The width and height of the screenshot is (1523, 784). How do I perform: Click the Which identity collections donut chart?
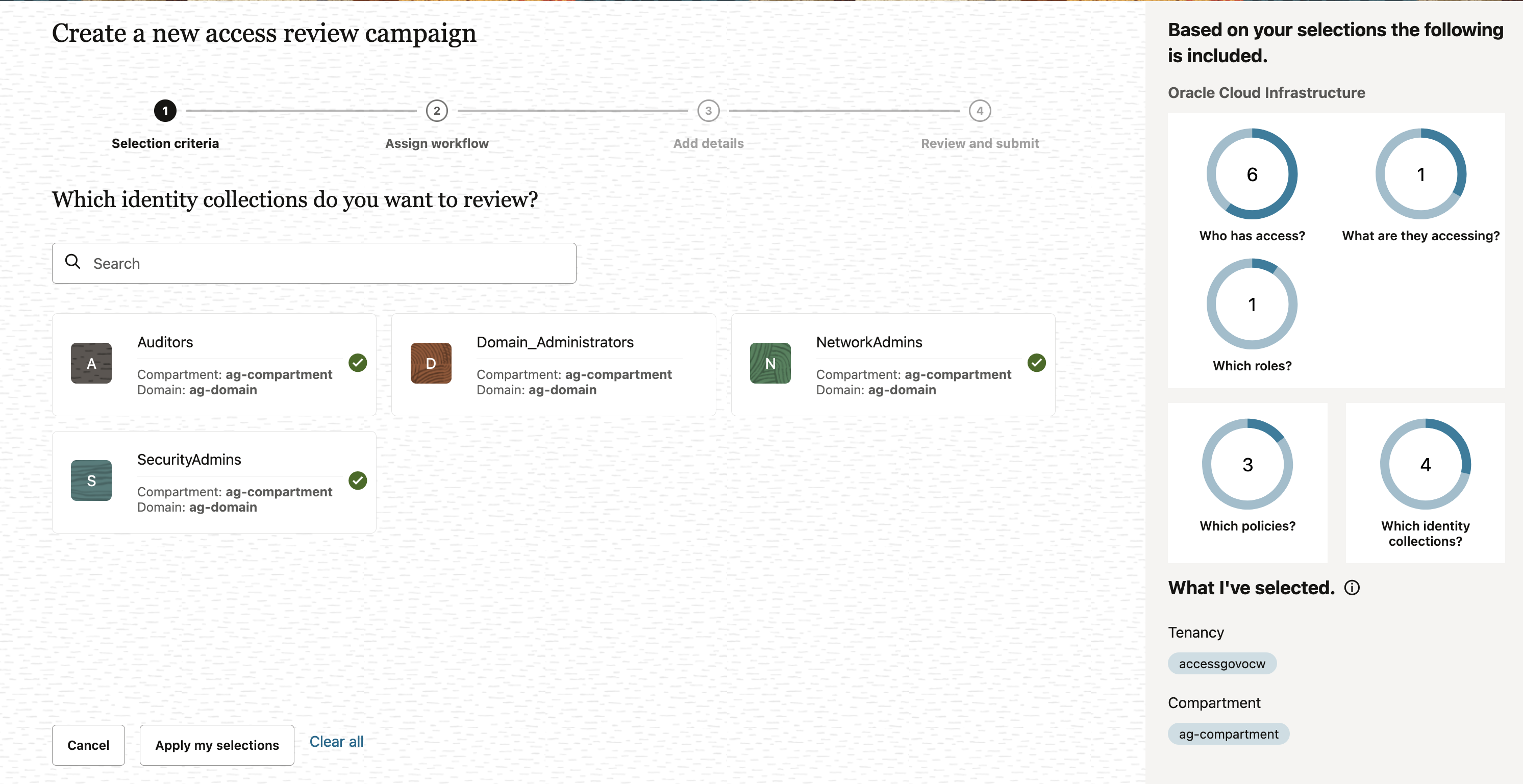coord(1425,464)
